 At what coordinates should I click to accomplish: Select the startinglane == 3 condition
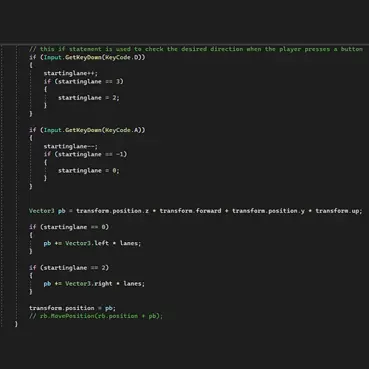pos(89,81)
